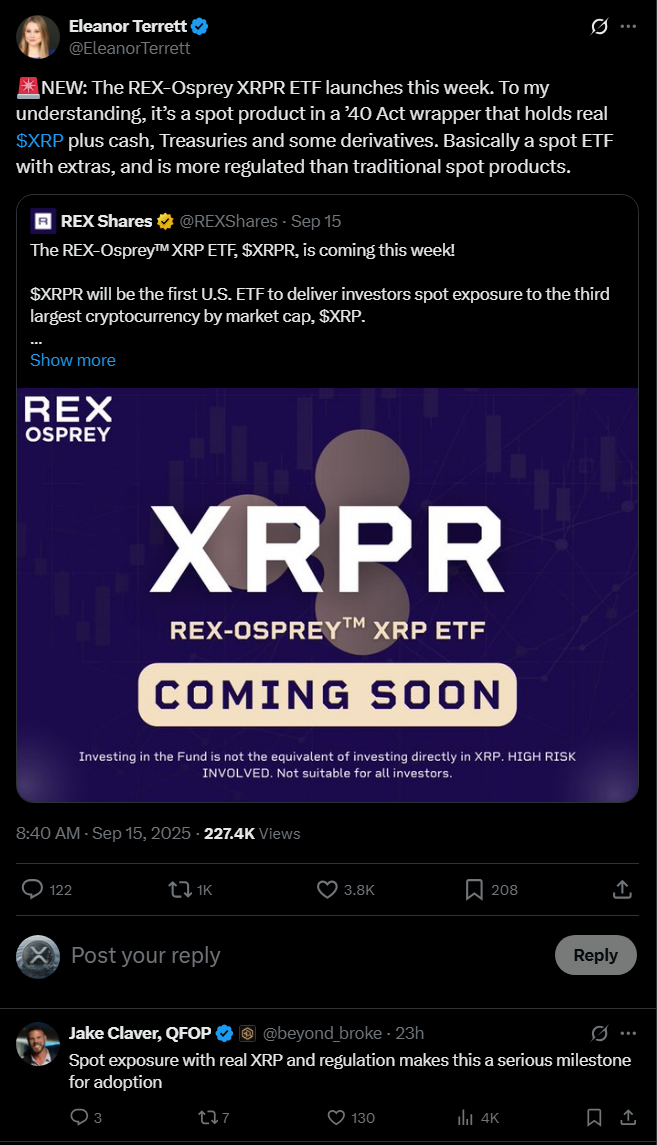Click the Reply button
This screenshot has width=657, height=1145.
[596, 955]
